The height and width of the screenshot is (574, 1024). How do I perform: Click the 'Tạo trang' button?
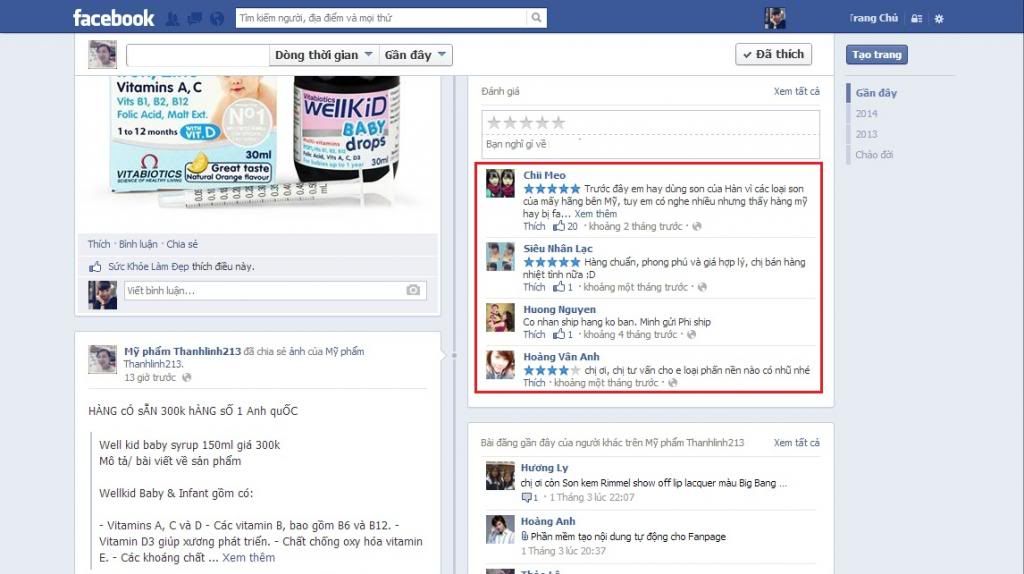pos(876,55)
